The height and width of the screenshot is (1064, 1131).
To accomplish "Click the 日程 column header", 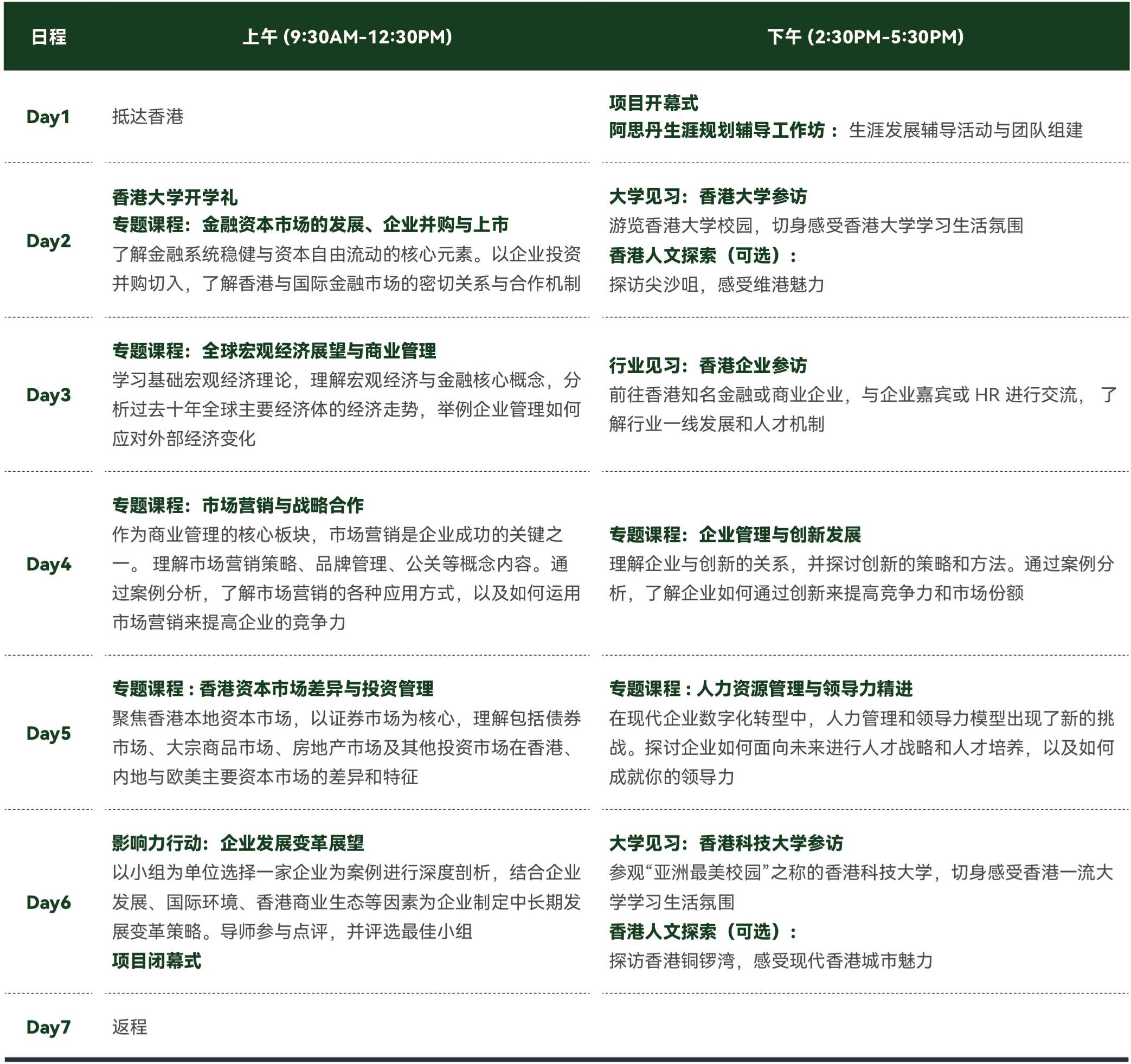I will (48, 37).
